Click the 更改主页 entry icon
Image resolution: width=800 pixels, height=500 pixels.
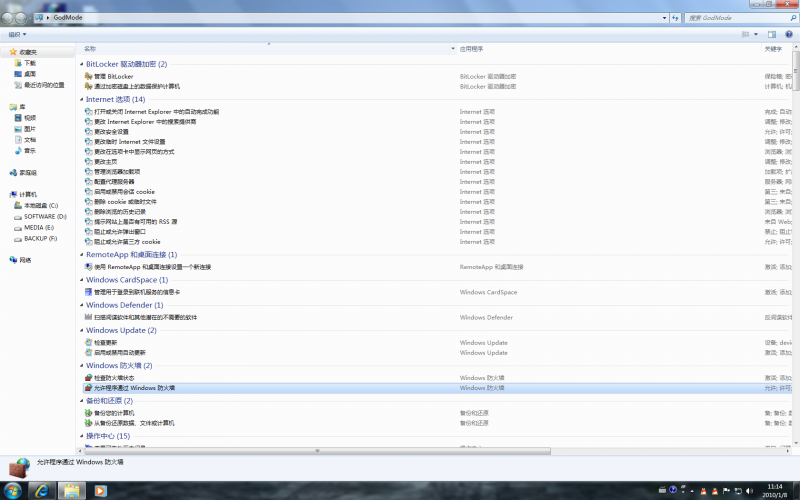[88, 162]
